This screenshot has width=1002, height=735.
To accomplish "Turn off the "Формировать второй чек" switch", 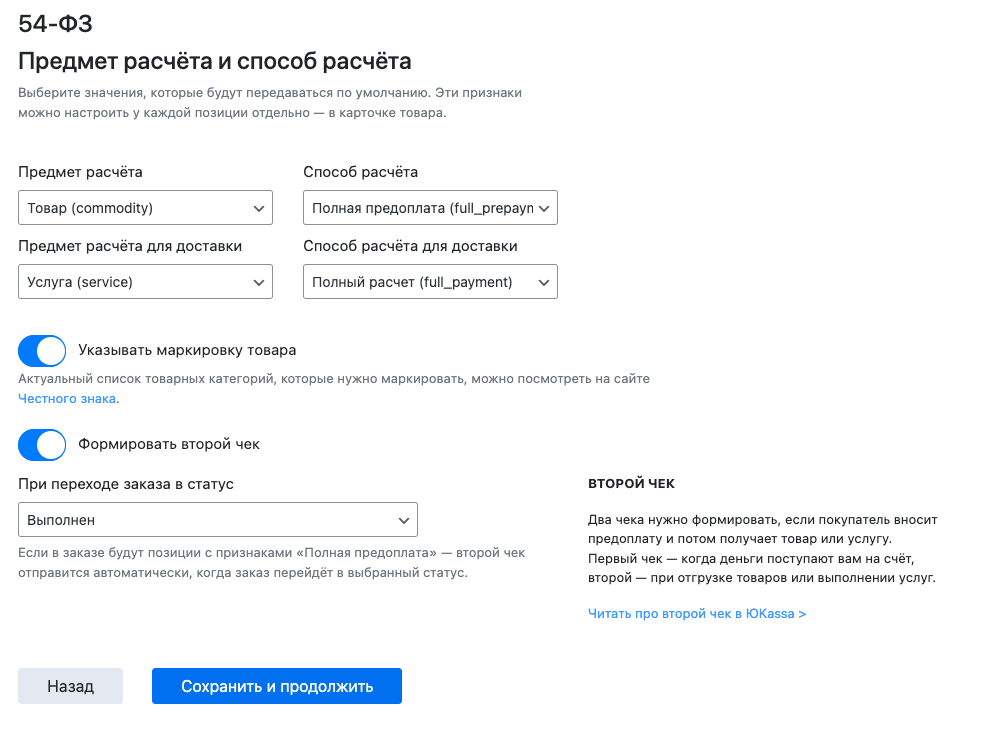I will point(42,445).
